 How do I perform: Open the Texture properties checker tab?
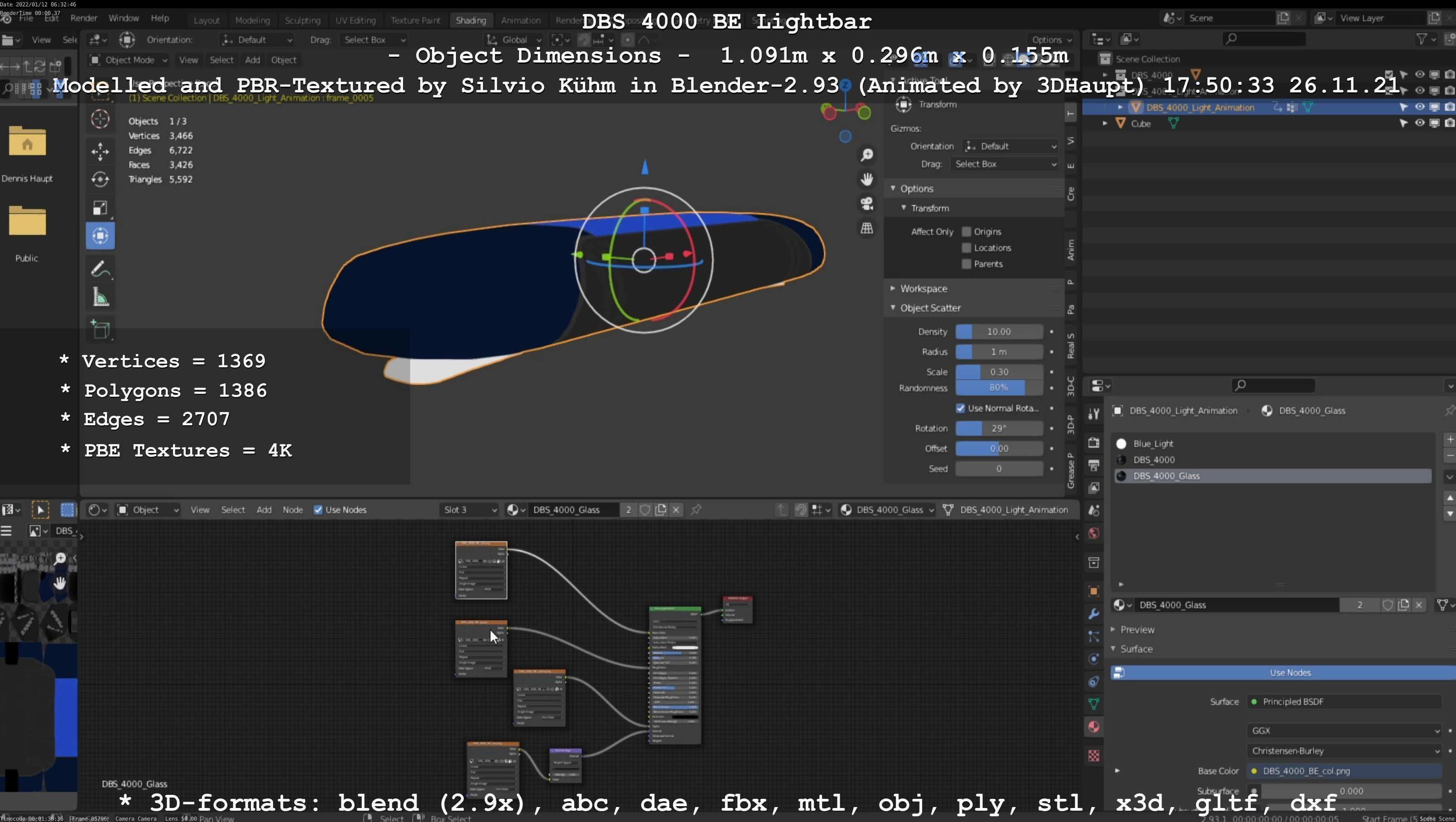pos(1094,755)
